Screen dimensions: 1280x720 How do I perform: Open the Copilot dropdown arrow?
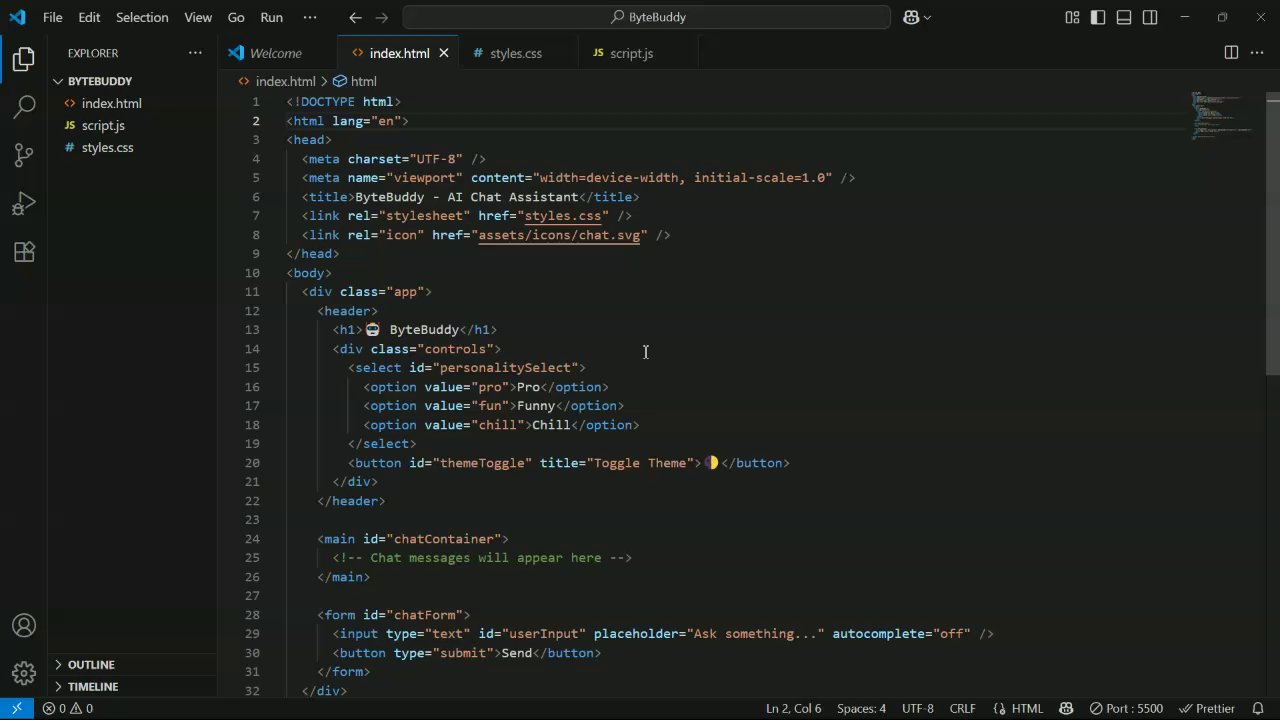click(927, 17)
